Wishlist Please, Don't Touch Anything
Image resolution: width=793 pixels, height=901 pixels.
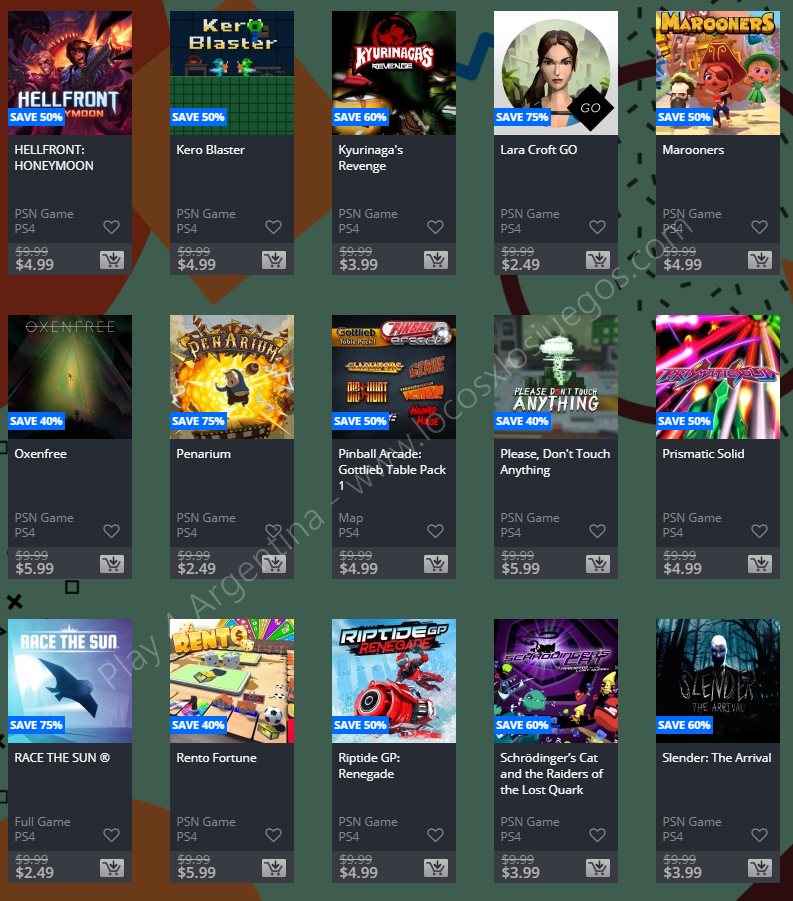(597, 532)
